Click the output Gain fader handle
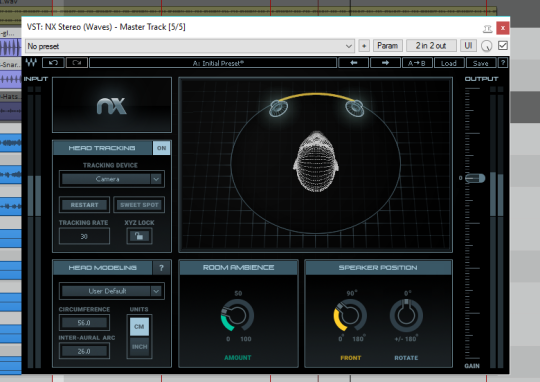The width and height of the screenshot is (540, 382). coord(475,178)
